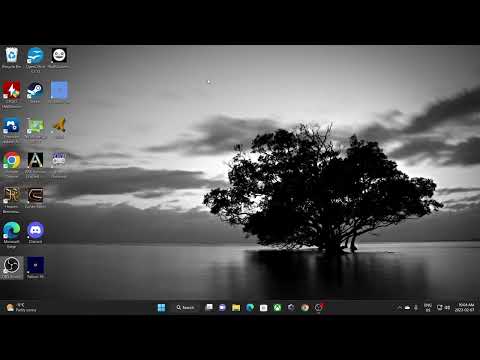Open the Xbox app on the taskbar
Screen dimensions: 480x360
click(x=277, y=308)
